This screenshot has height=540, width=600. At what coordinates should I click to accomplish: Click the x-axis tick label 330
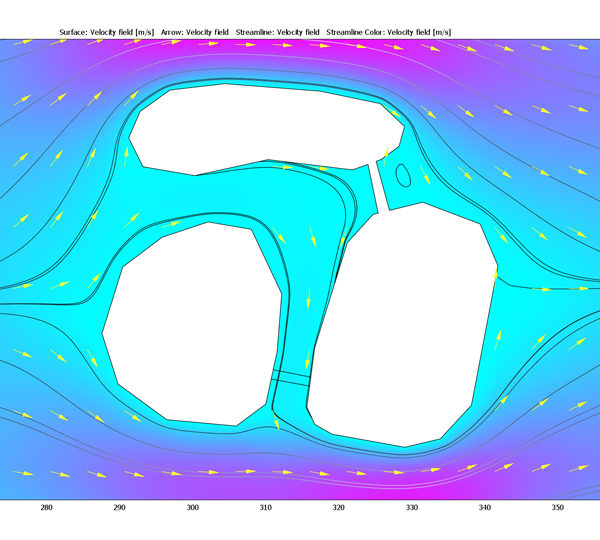coord(412,507)
